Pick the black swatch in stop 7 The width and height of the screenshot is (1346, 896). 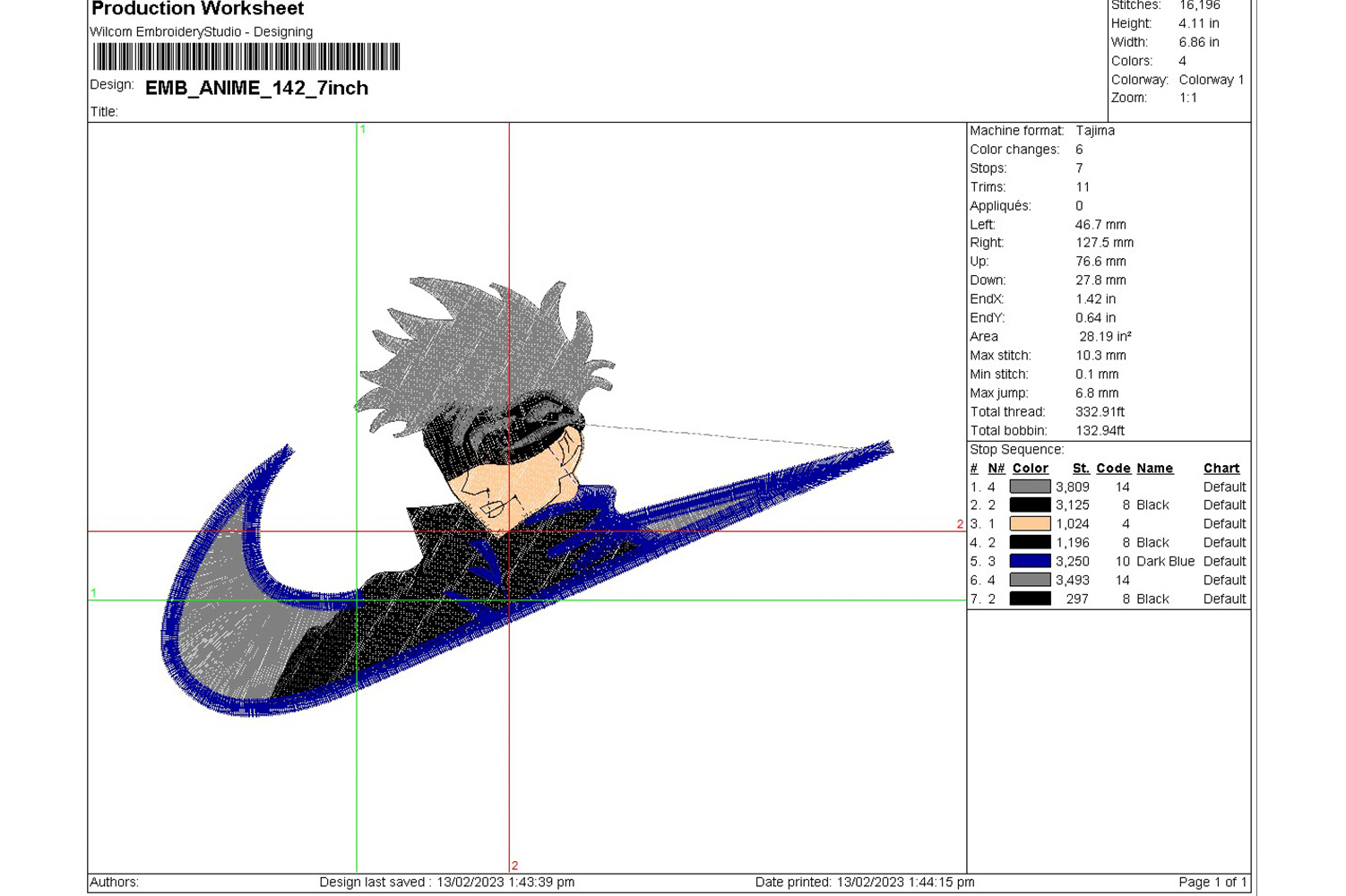click(x=1030, y=599)
